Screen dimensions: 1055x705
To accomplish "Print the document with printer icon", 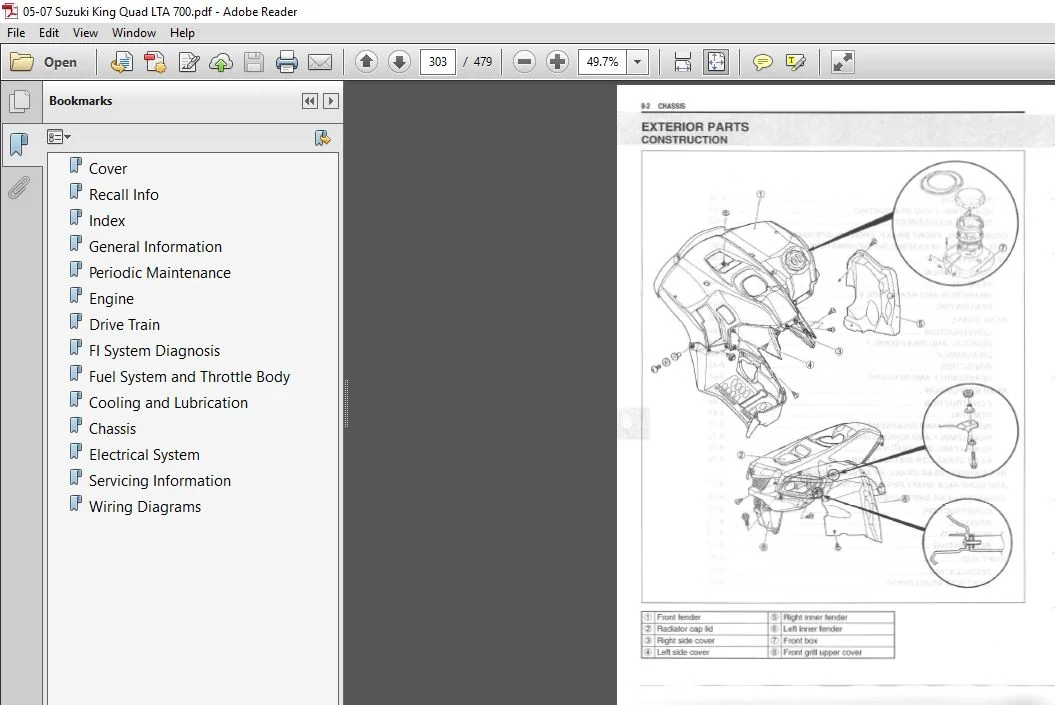I will pyautogui.click(x=287, y=62).
